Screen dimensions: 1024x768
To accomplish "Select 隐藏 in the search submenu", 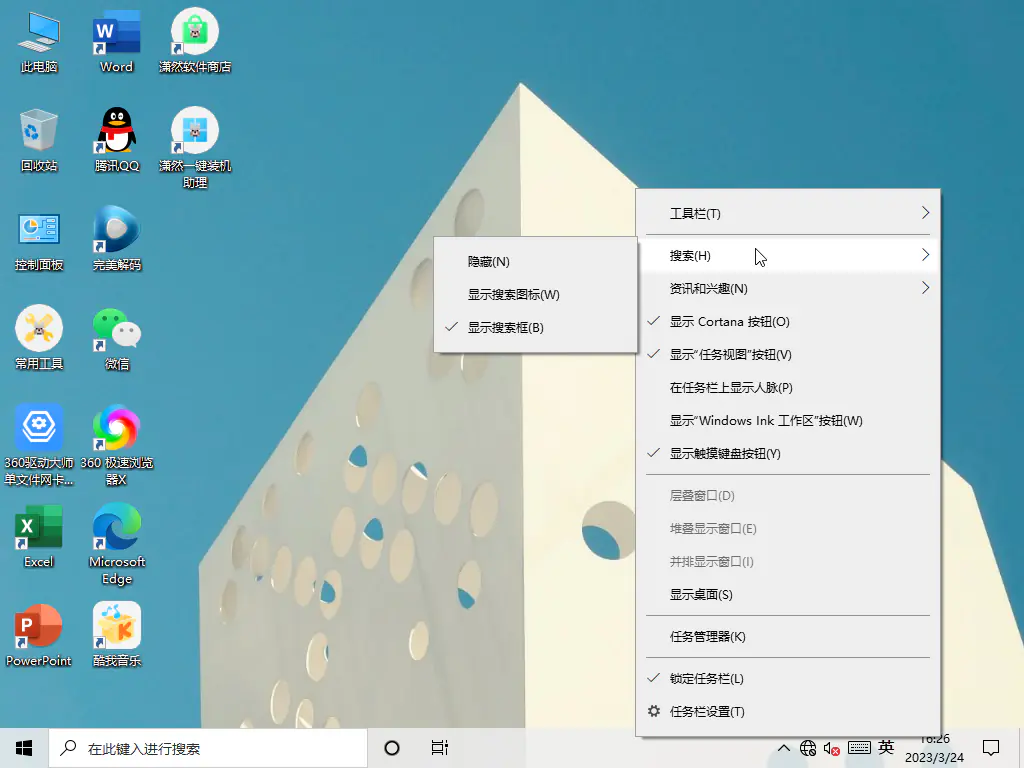I will (489, 262).
